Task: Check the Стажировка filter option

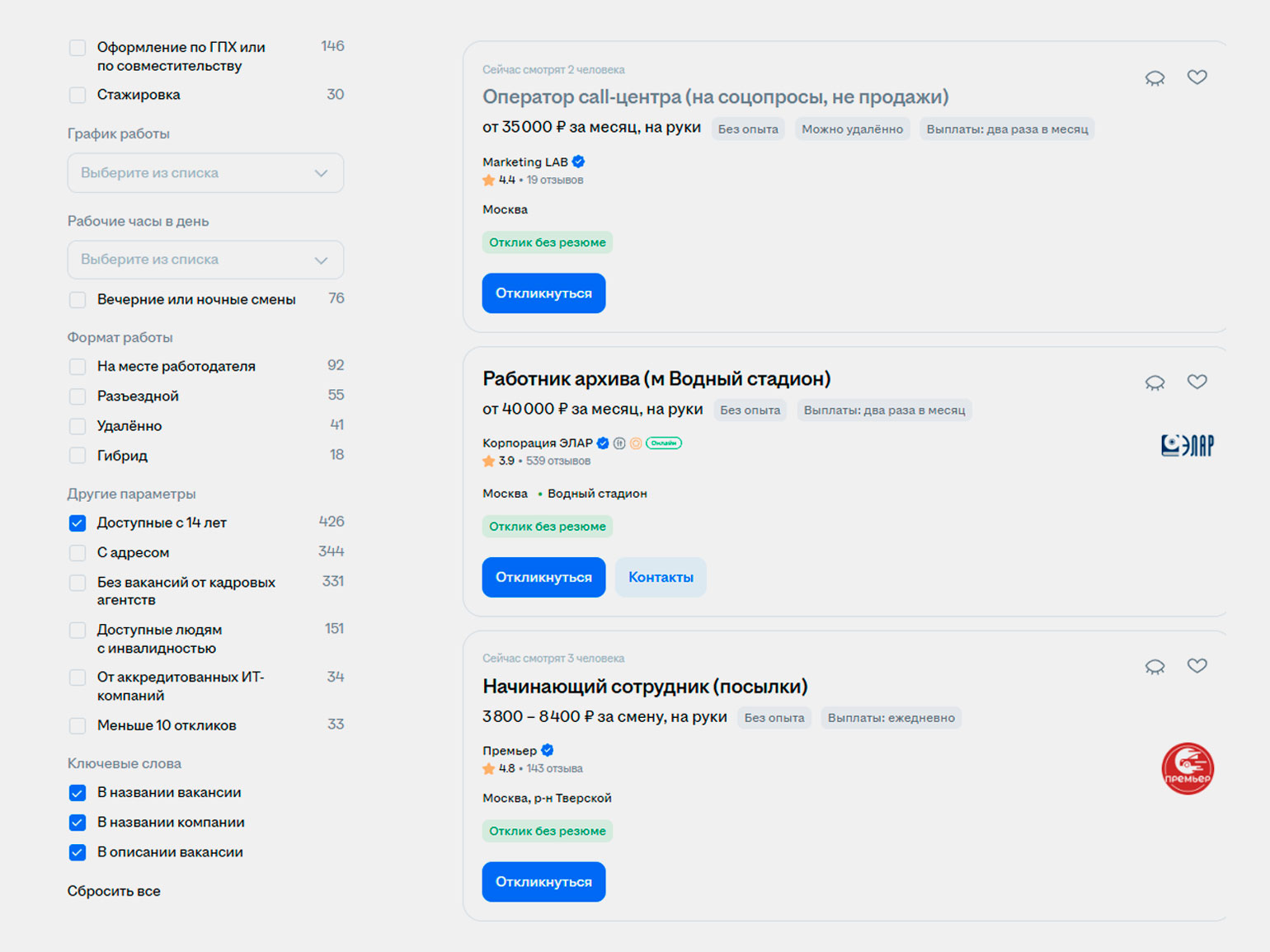Action: click(x=78, y=95)
